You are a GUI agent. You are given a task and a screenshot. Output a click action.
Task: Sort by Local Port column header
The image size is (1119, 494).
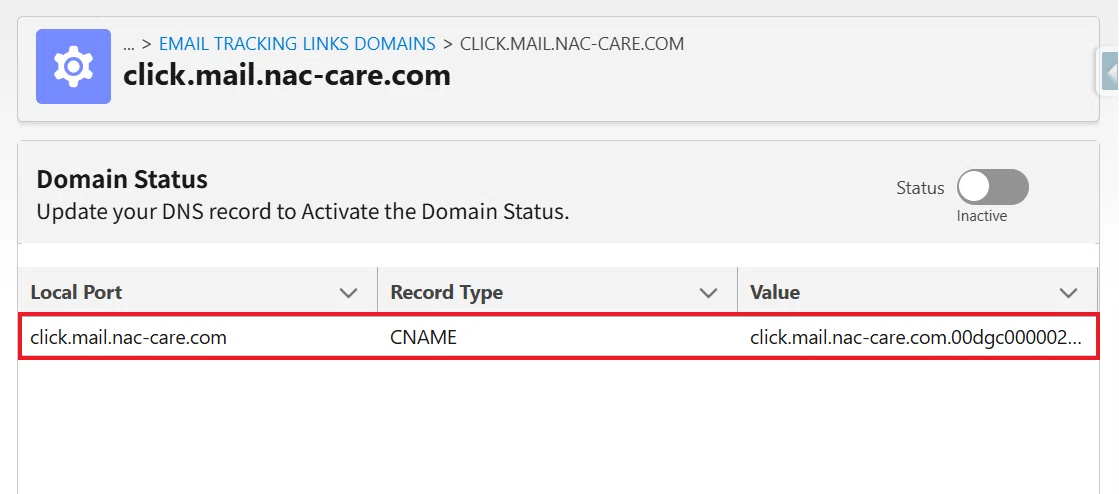click(x=76, y=292)
